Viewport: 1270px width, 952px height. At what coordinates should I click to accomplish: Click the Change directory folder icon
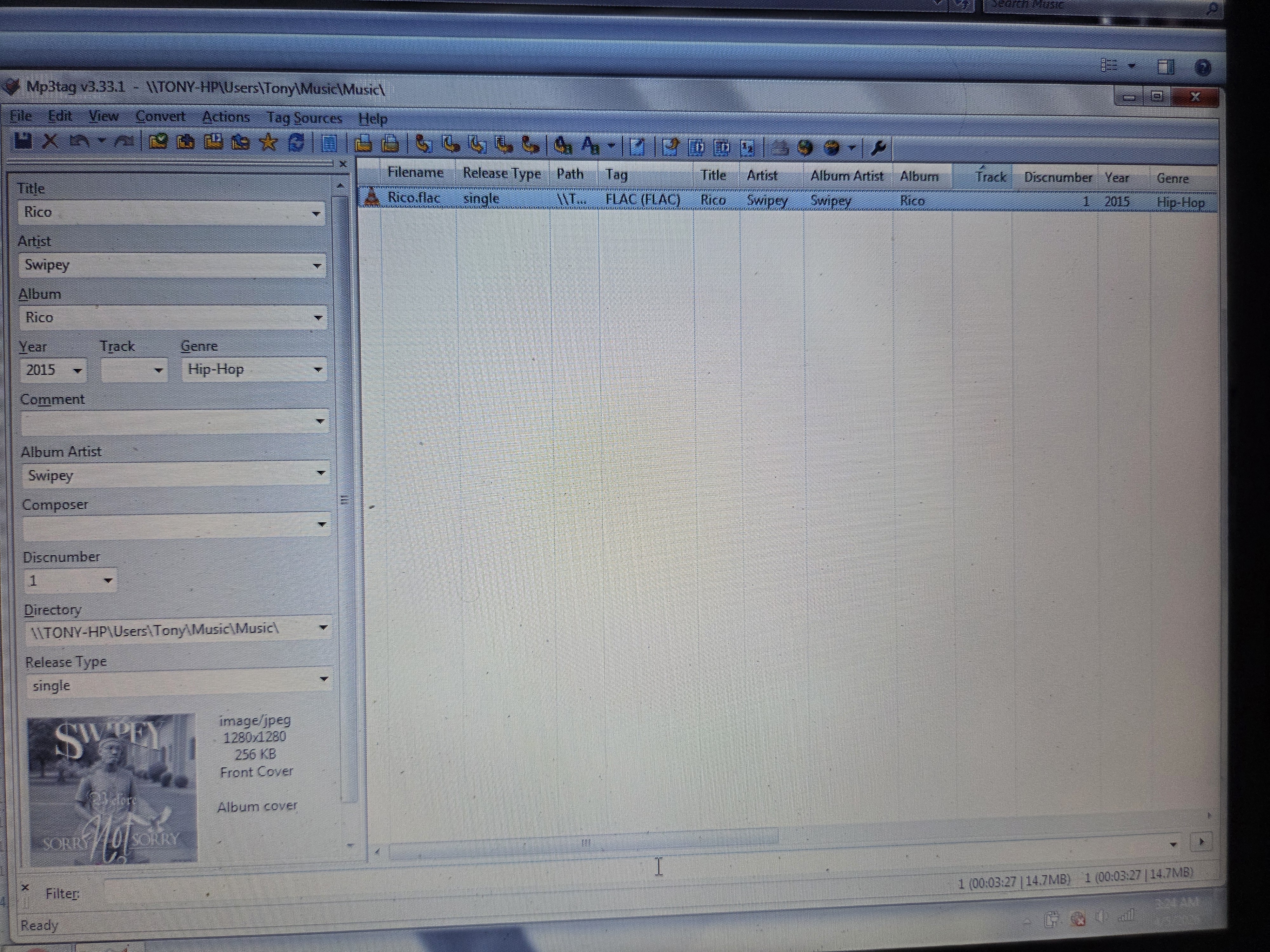(x=158, y=141)
